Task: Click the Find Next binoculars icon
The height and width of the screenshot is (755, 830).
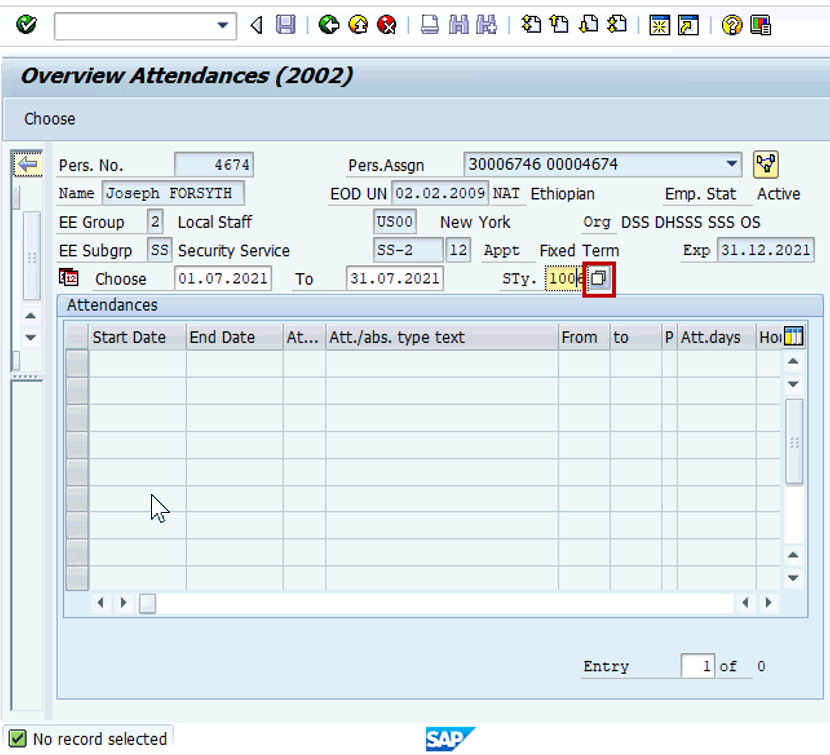Action: point(486,25)
